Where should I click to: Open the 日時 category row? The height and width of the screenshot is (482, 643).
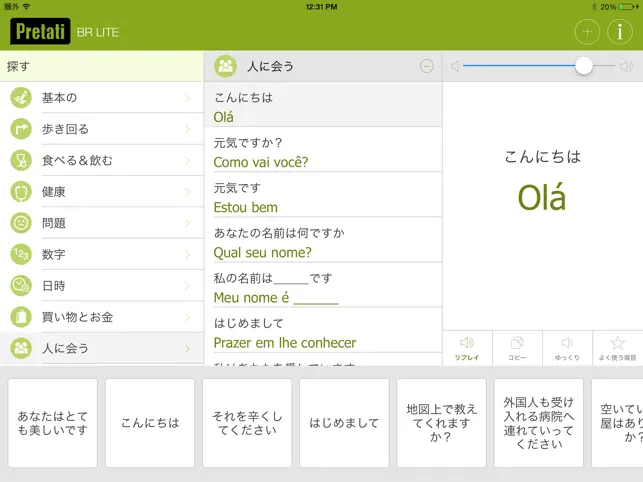pos(102,286)
